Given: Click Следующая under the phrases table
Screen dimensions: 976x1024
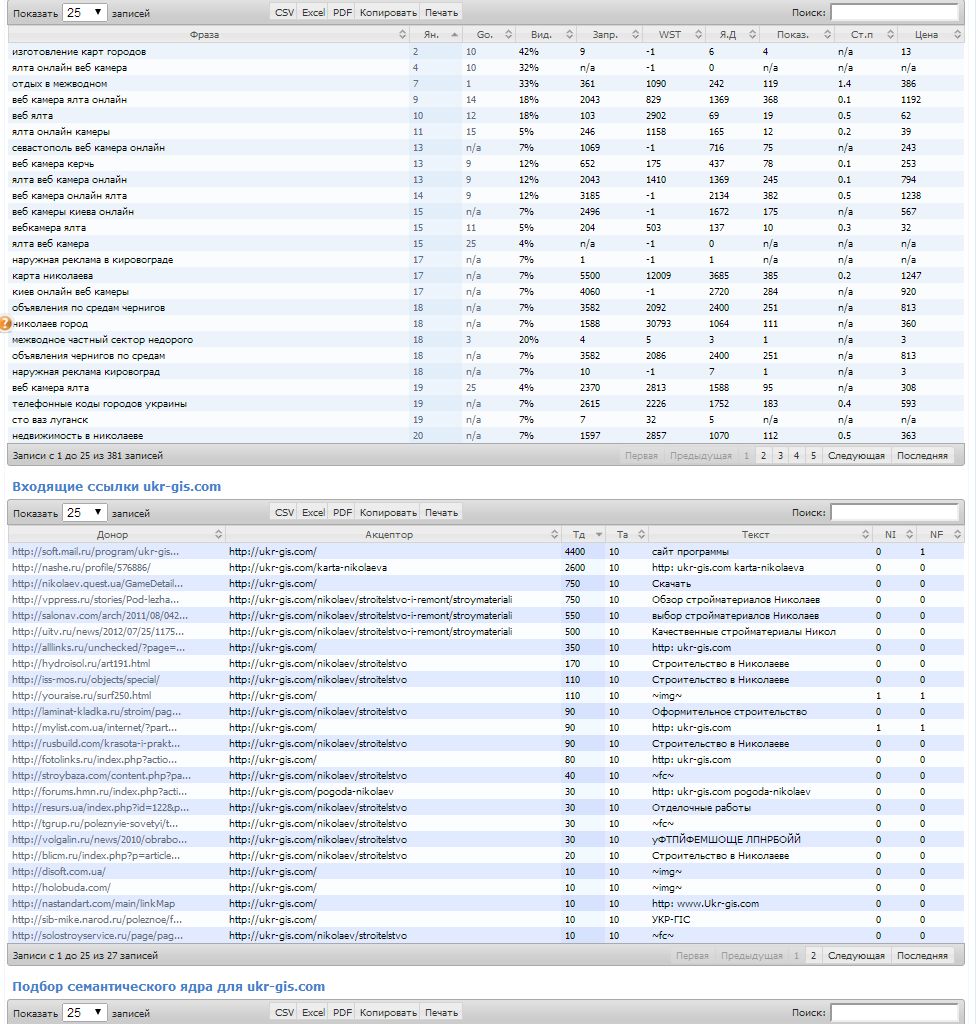Looking at the screenshot, I should [x=856, y=455].
